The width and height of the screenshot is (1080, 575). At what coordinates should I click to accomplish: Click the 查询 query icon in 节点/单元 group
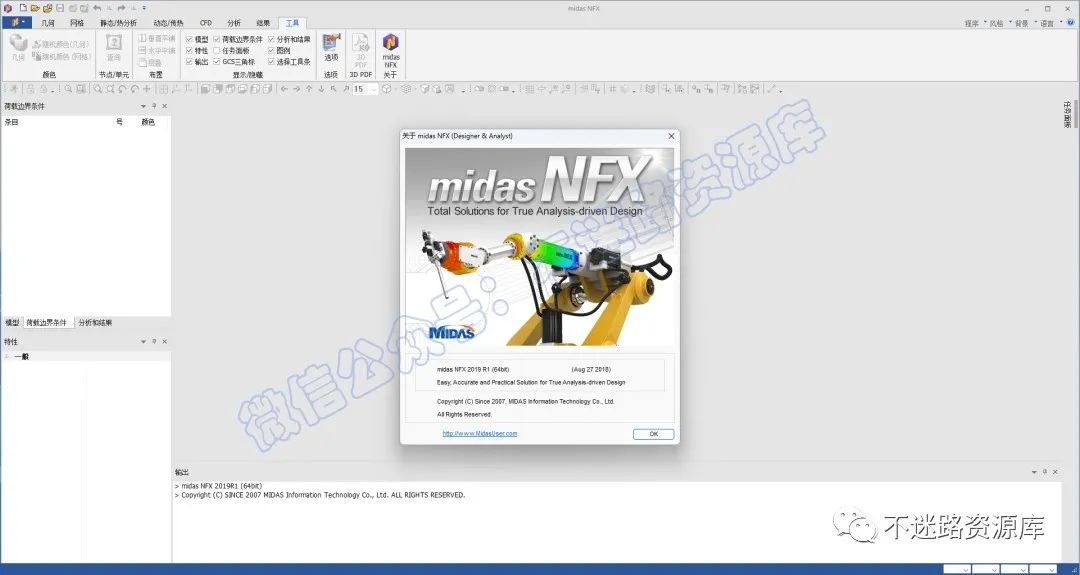coord(114,48)
